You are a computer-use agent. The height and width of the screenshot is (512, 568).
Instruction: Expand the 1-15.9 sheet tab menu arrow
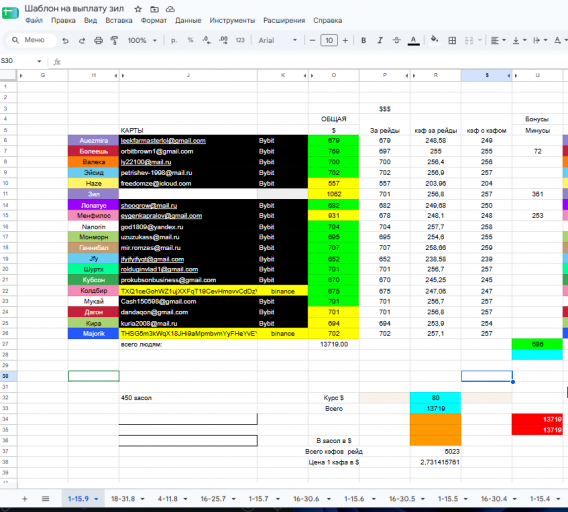coord(96,499)
